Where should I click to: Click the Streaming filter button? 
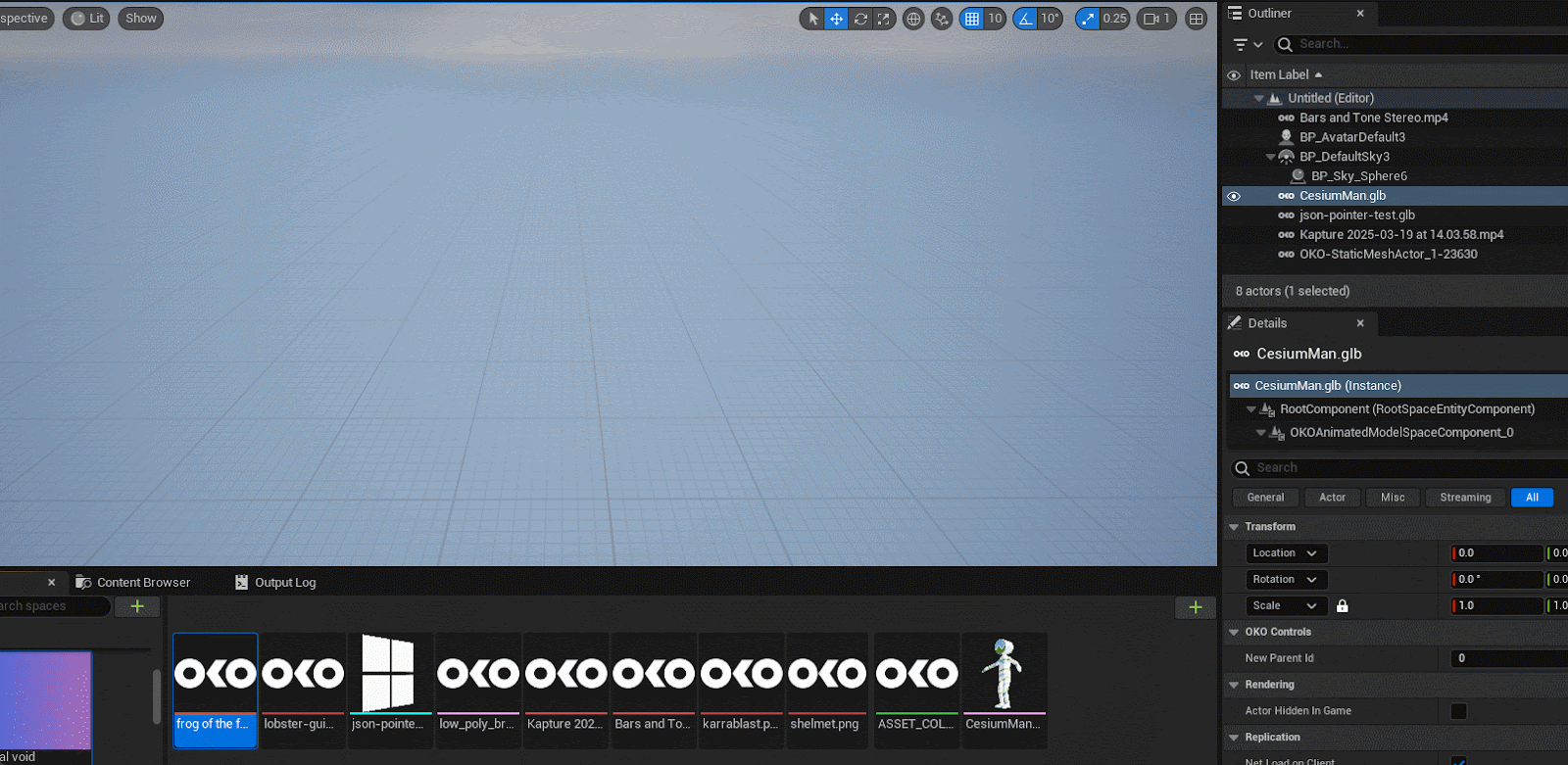coord(1465,498)
